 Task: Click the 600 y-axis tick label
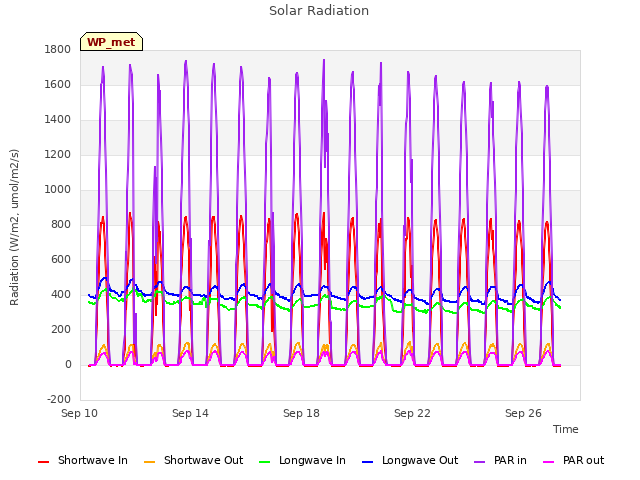point(61,260)
